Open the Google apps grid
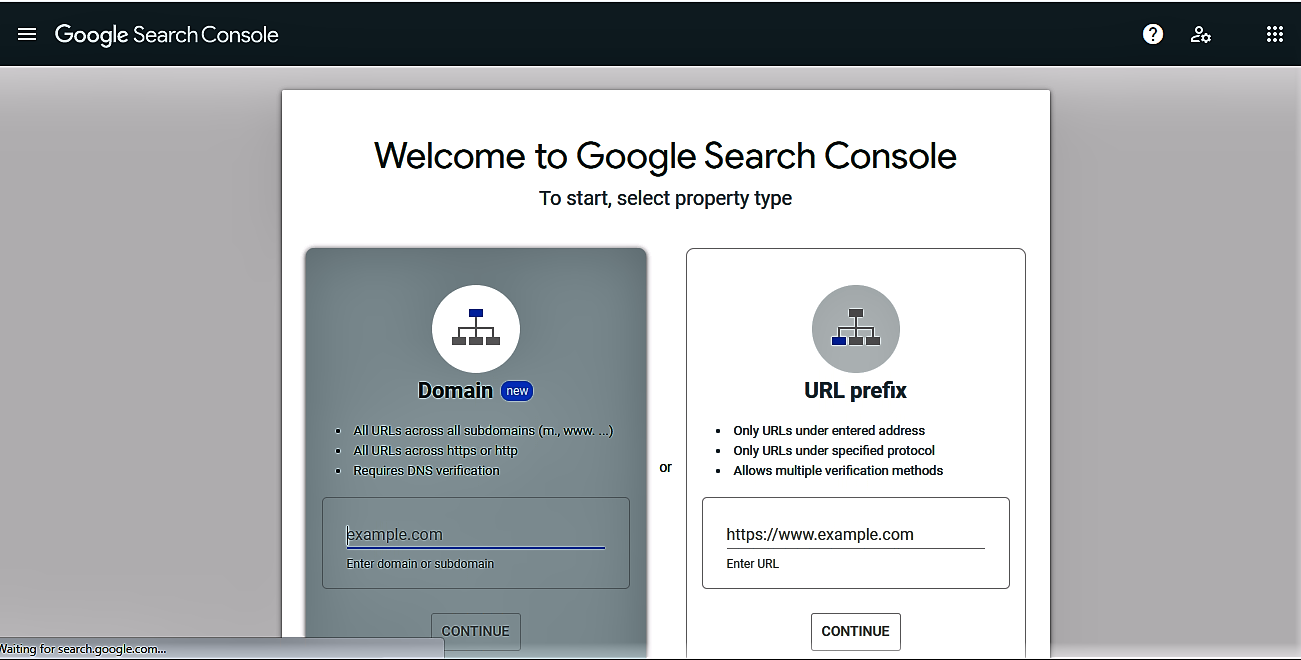 [x=1274, y=34]
